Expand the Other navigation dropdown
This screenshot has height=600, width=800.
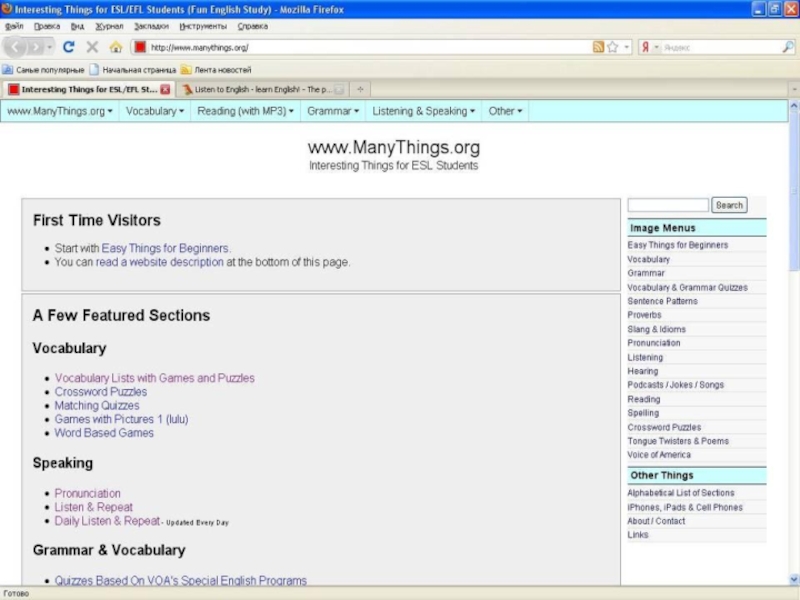point(505,111)
